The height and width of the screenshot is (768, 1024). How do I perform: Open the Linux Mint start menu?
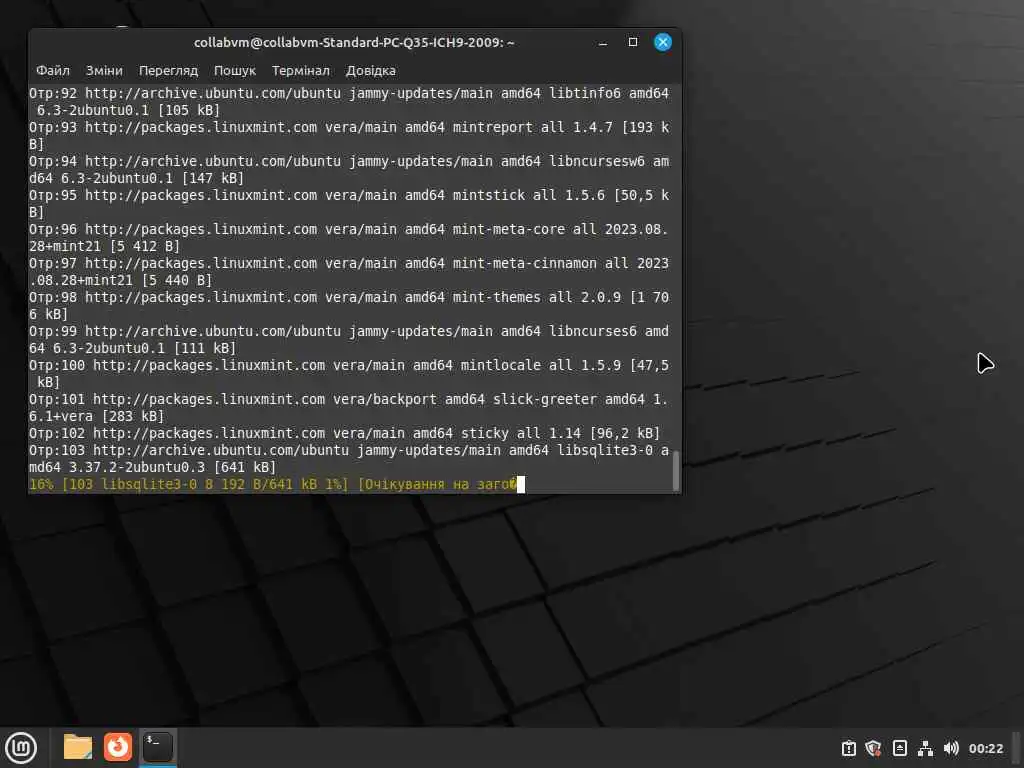pyautogui.click(x=22, y=747)
